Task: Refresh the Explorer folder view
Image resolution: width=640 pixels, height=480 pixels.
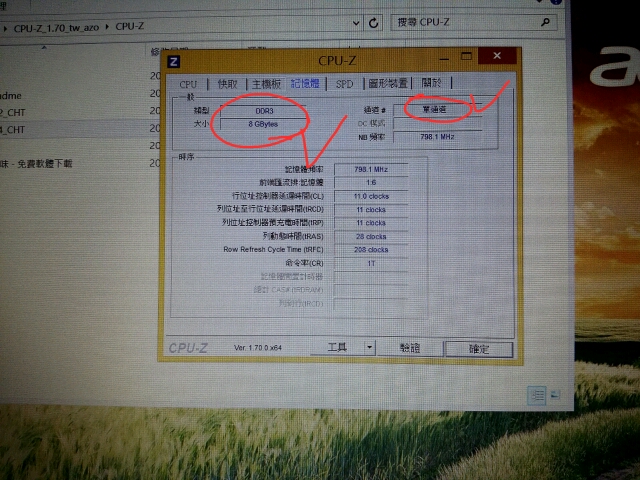Action: click(373, 23)
